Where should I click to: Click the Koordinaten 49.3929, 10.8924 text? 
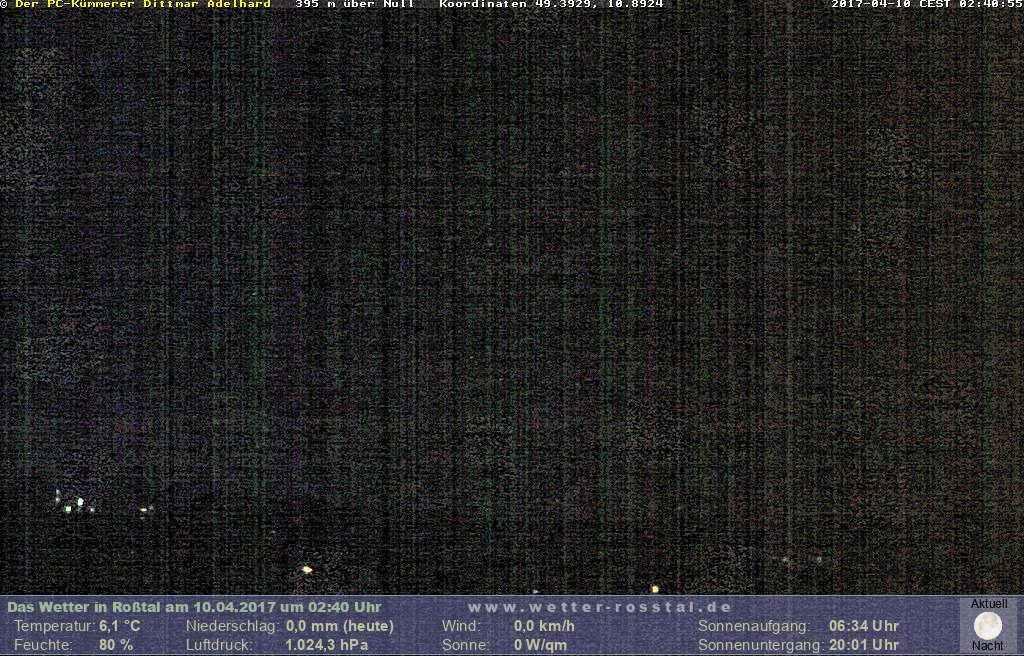pos(550,5)
